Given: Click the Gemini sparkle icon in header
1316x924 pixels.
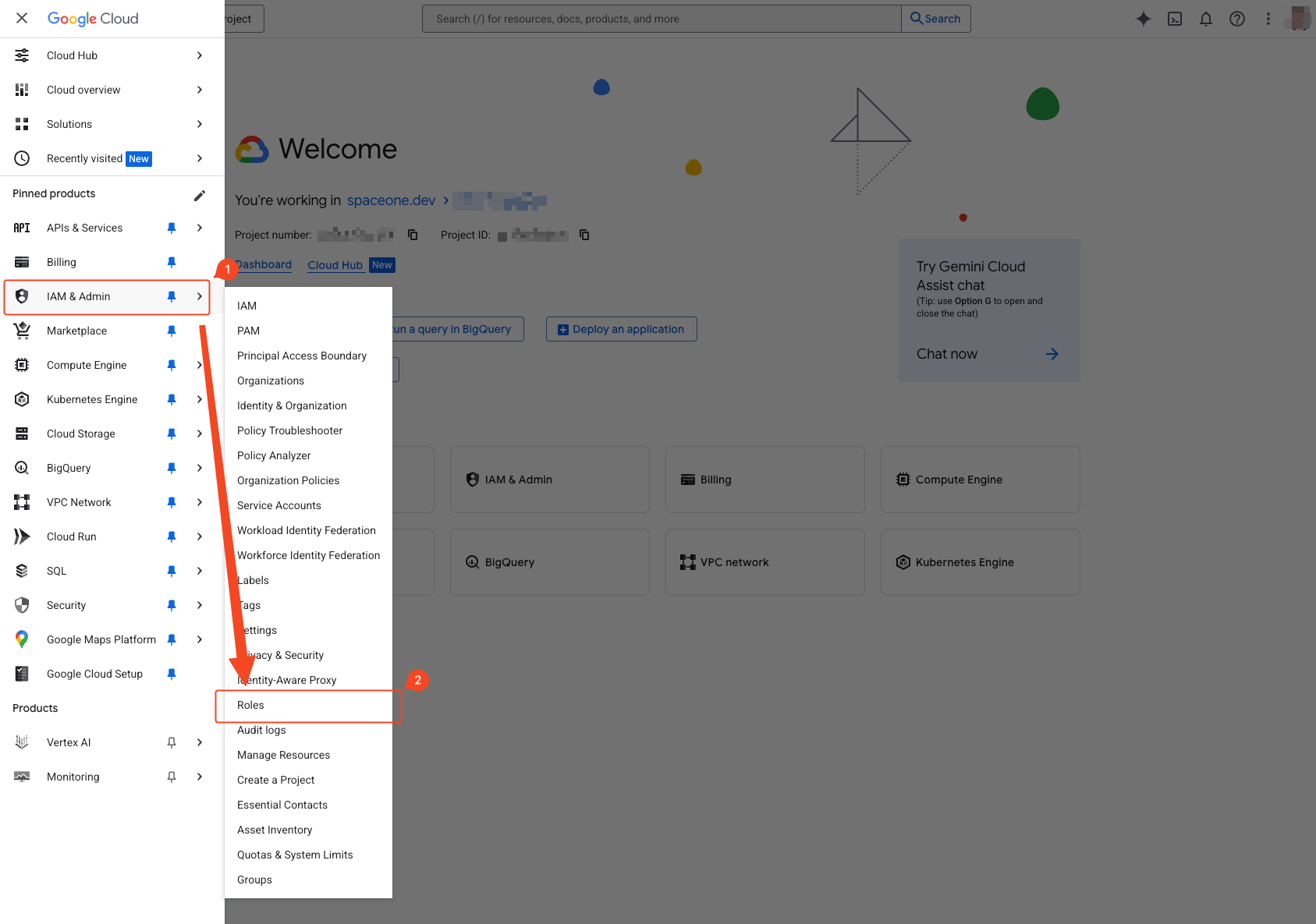Looking at the screenshot, I should pos(1144,19).
